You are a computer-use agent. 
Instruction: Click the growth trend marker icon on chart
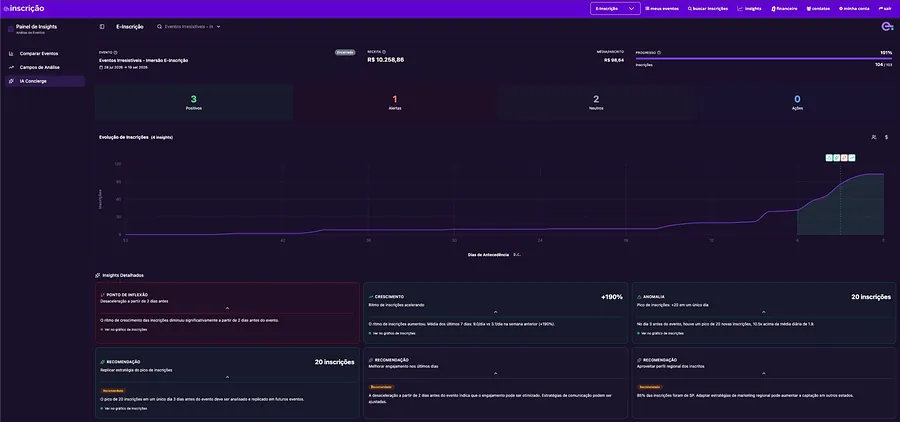(x=852, y=157)
